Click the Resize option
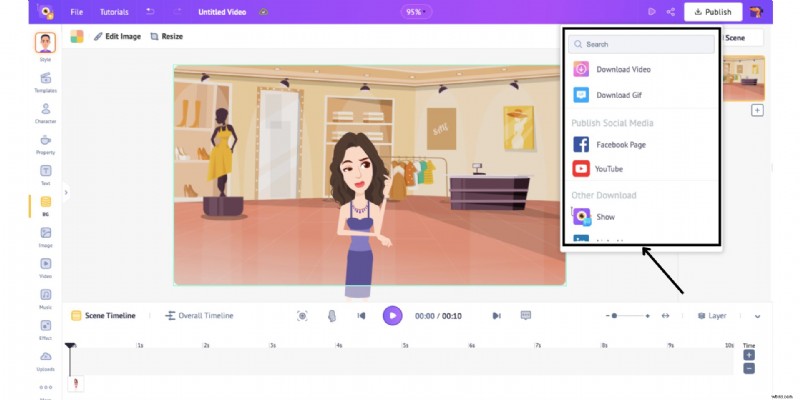The height and width of the screenshot is (400, 800). pyautogui.click(x=167, y=36)
